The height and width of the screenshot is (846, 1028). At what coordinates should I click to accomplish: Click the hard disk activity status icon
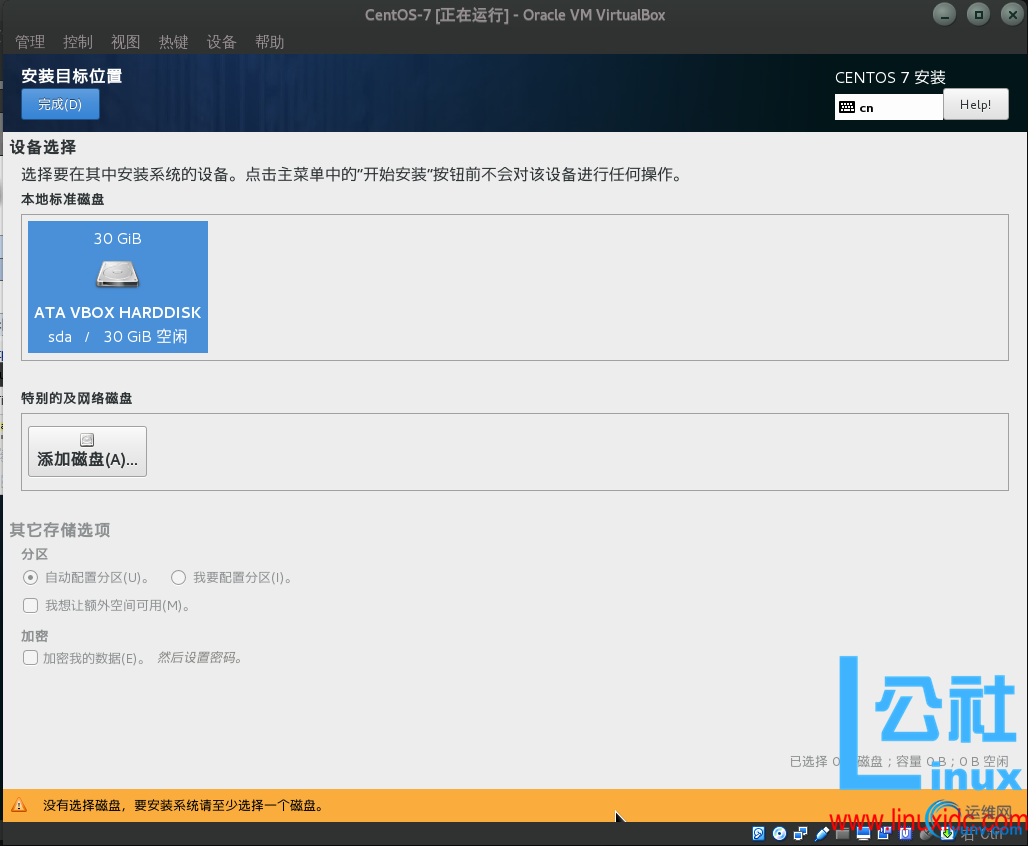[x=759, y=834]
